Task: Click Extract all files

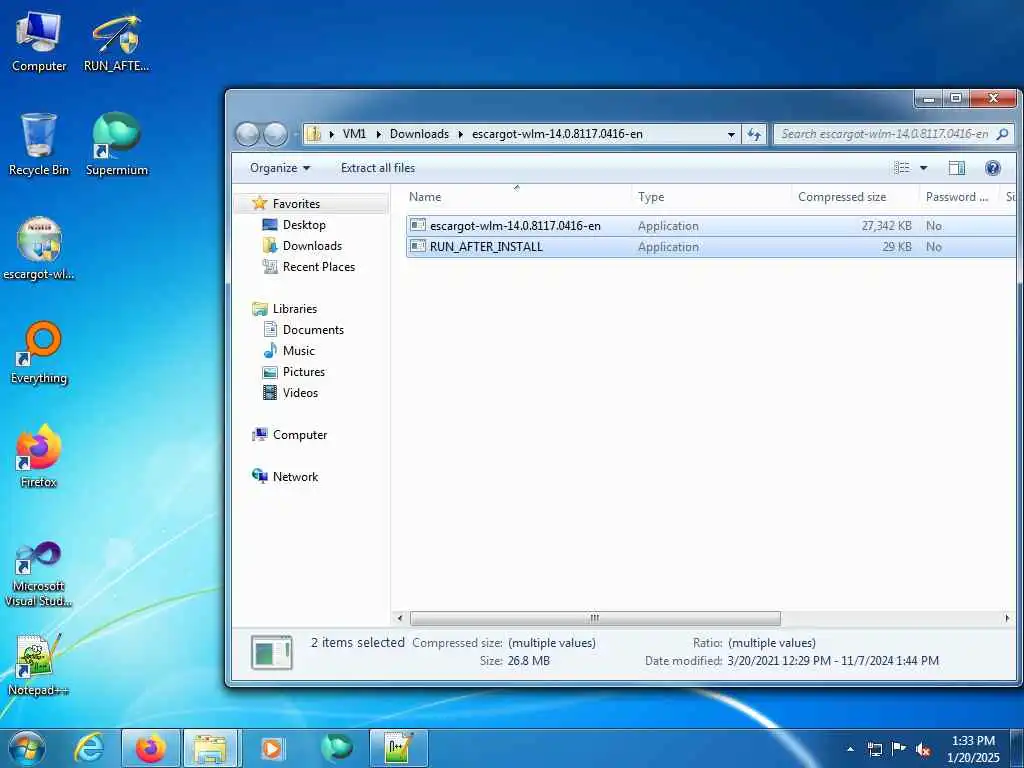Action: (x=377, y=168)
